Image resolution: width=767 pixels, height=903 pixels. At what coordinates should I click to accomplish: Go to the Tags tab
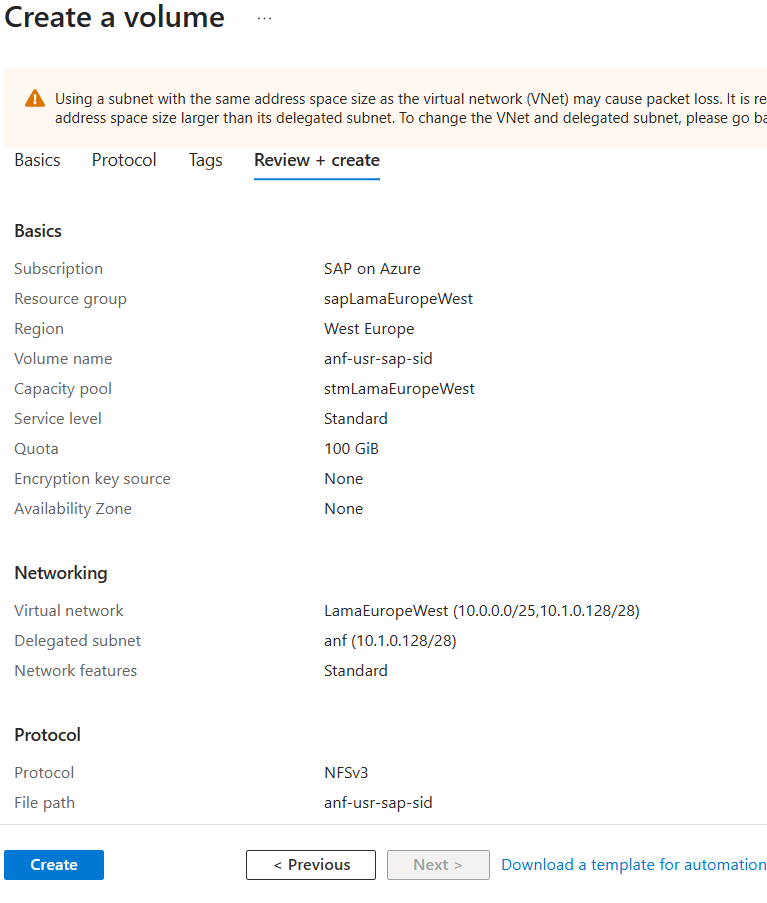click(x=205, y=160)
